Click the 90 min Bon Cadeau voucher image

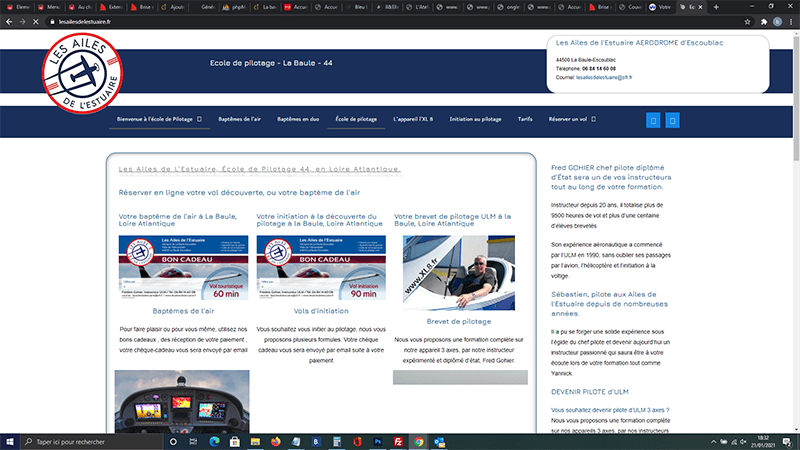(320, 268)
